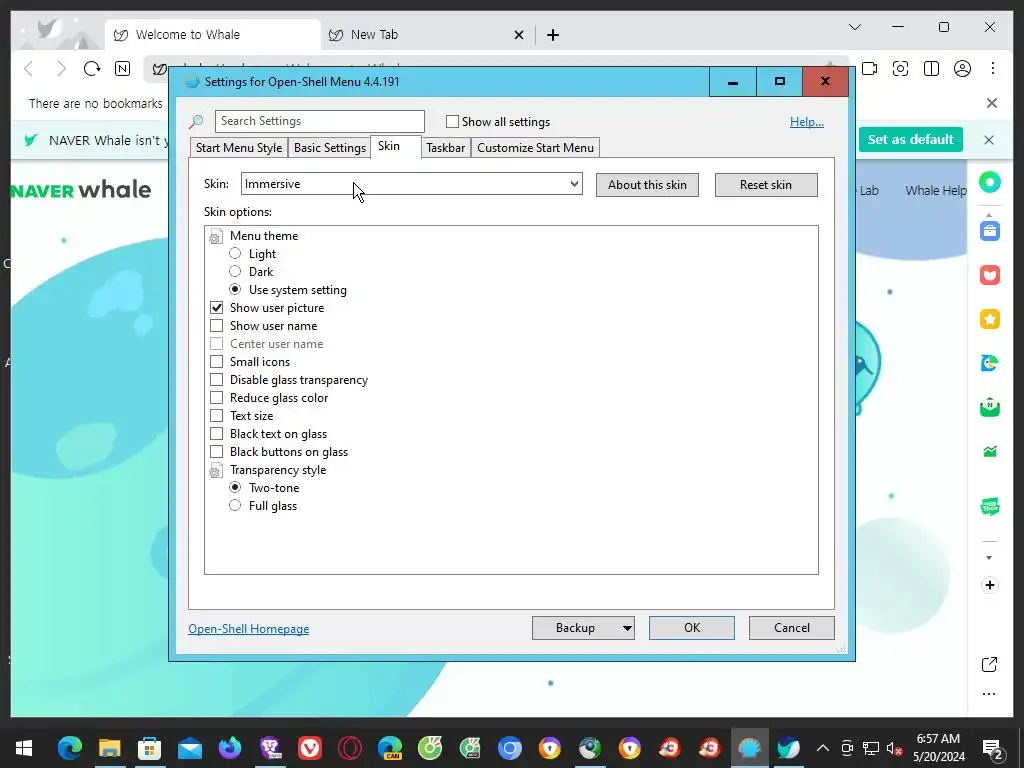Select Dark menu theme
This screenshot has width=1024, height=768.
tap(235, 271)
